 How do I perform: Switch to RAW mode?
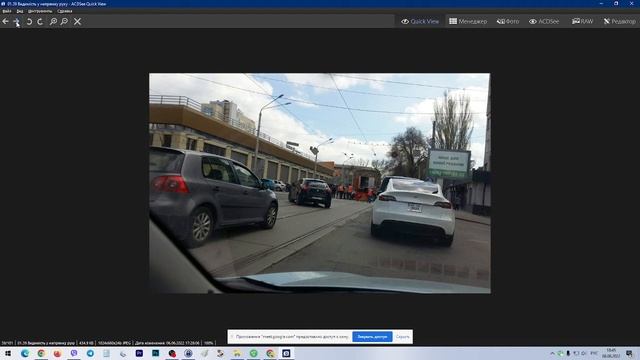click(x=582, y=21)
